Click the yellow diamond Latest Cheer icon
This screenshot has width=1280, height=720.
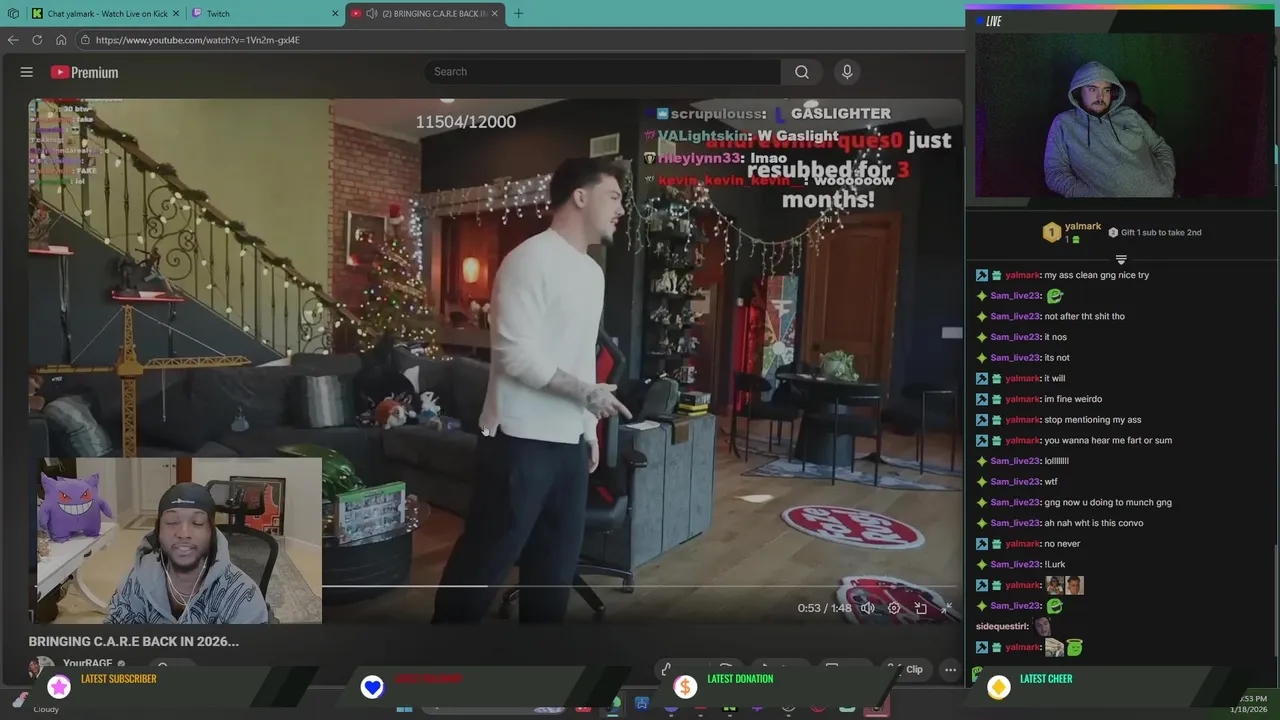(999, 686)
